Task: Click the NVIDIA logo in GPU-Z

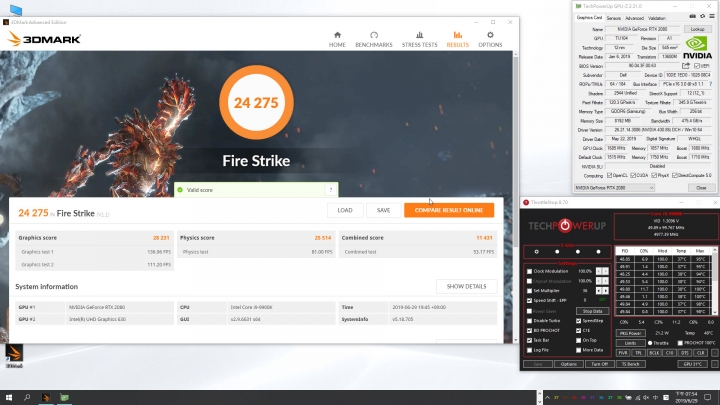Action: (697, 48)
